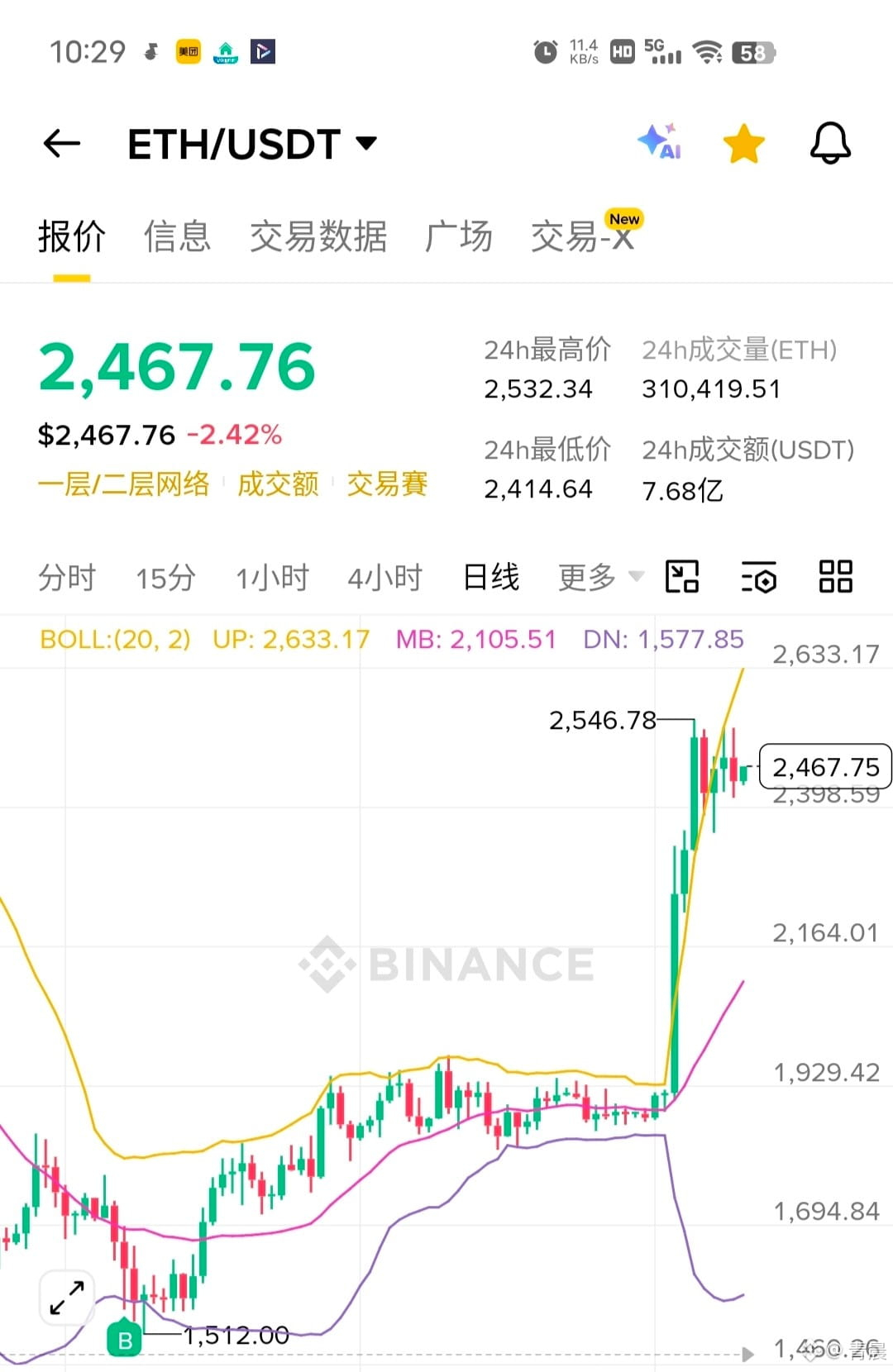Tap the axis price label 2,164.01
This screenshot has height=1372, width=893.
(825, 932)
